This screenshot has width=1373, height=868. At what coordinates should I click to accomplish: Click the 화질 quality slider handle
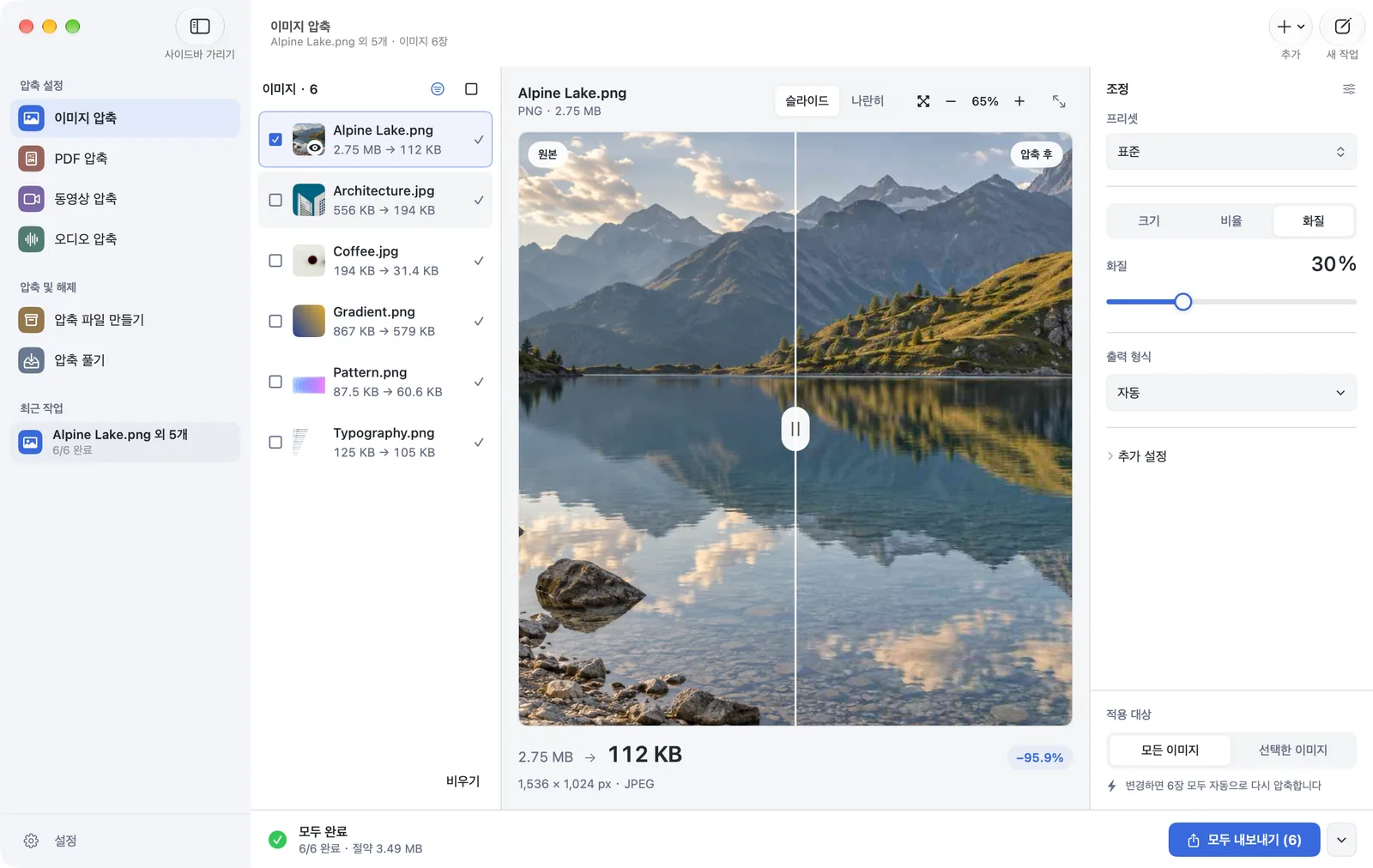(1183, 302)
